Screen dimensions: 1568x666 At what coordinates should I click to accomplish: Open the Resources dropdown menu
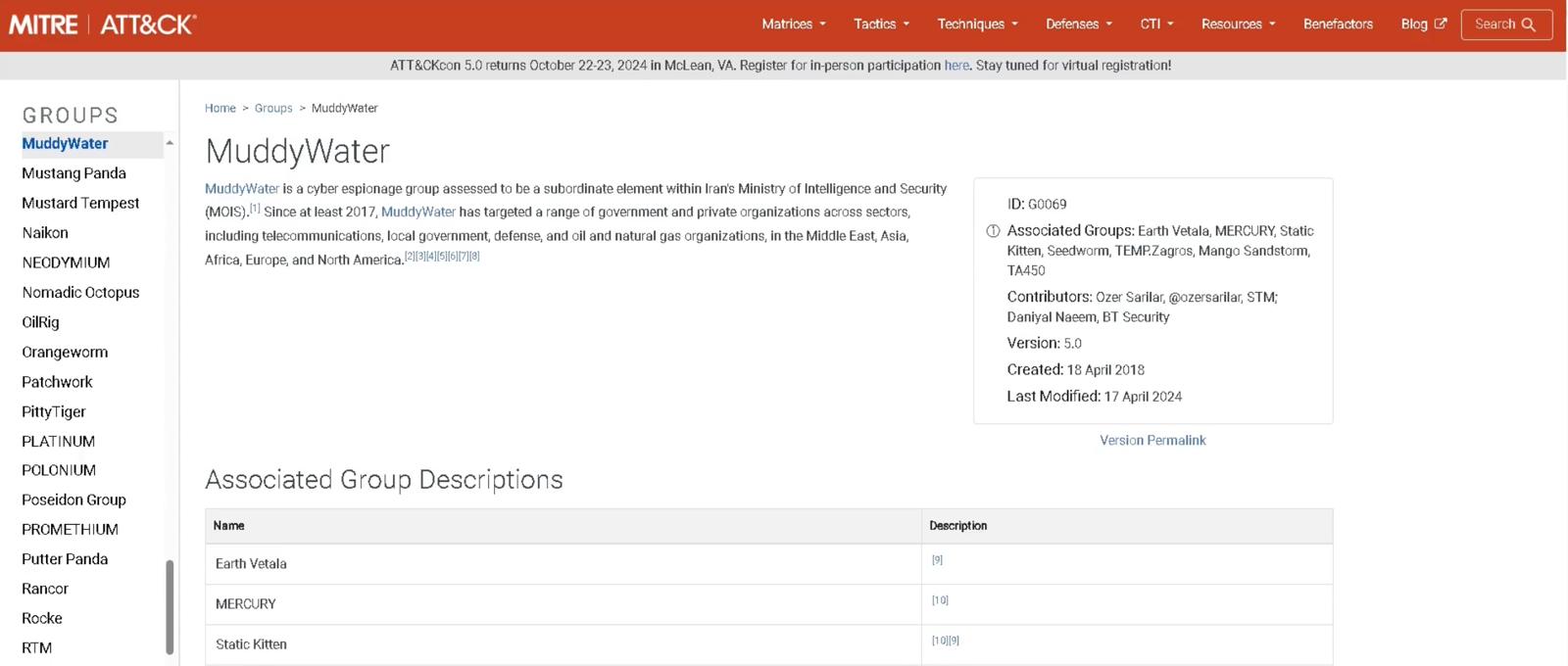(x=1238, y=24)
